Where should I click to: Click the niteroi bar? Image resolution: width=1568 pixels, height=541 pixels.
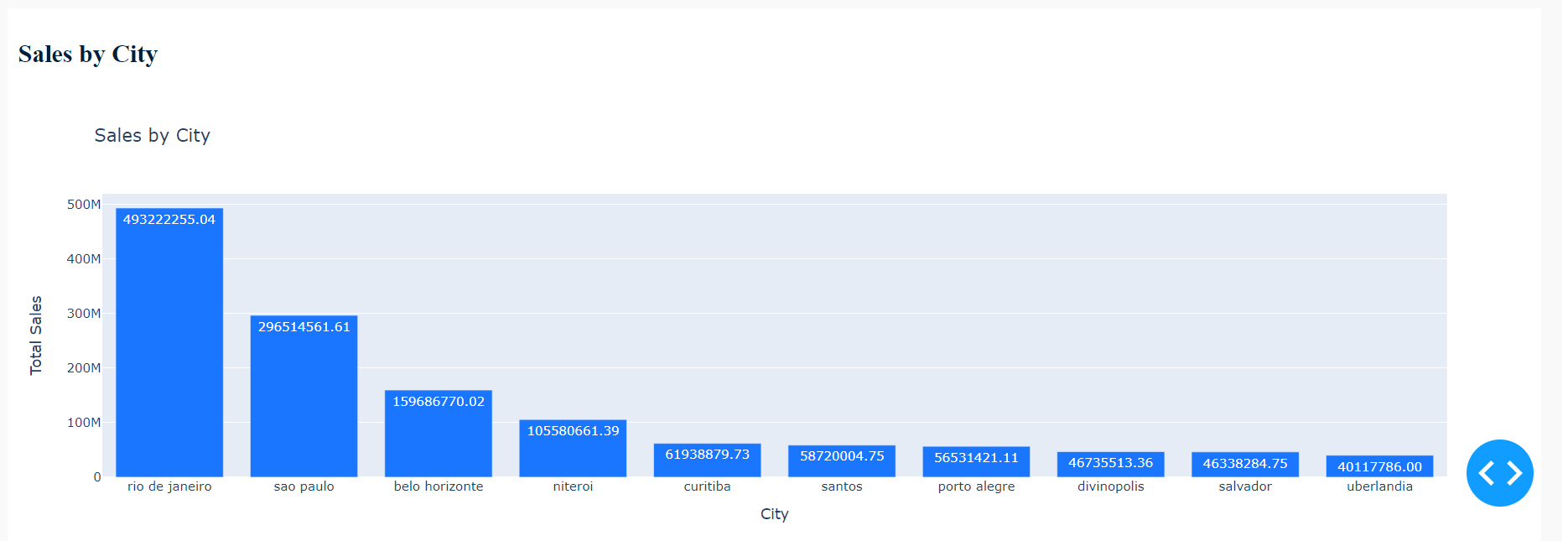(x=573, y=448)
